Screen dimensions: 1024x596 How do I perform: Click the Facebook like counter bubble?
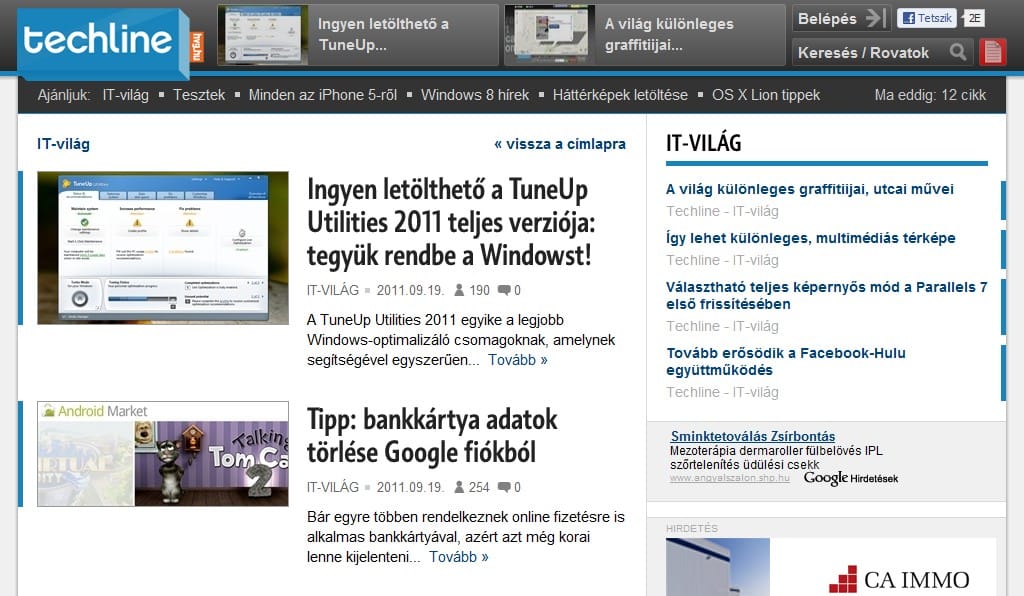tap(973, 18)
